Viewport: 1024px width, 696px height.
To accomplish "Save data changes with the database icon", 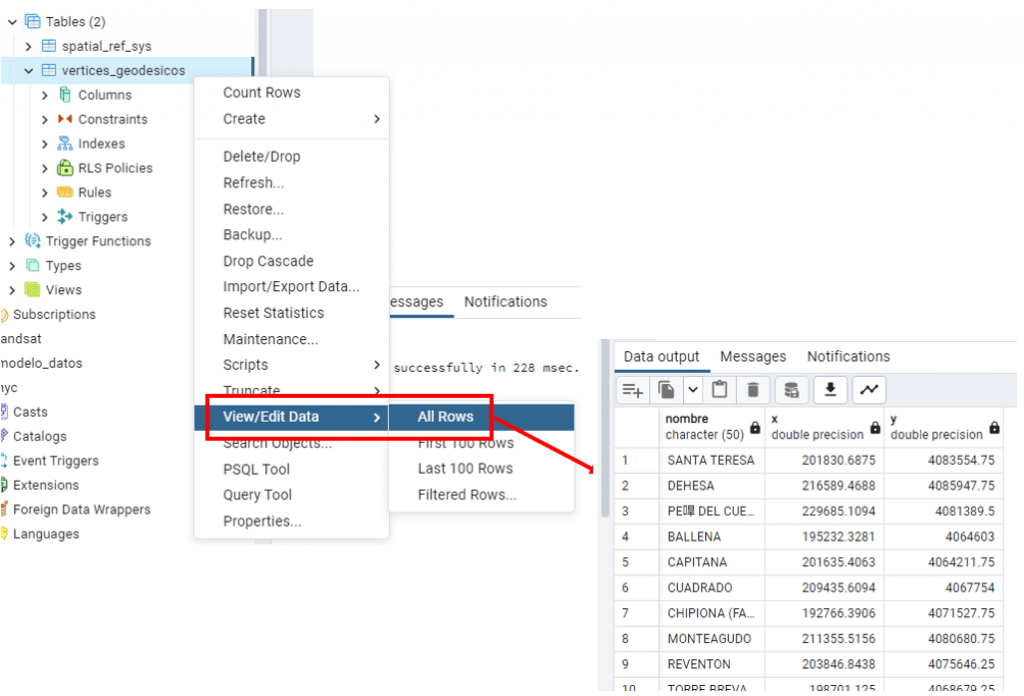I will [x=793, y=390].
